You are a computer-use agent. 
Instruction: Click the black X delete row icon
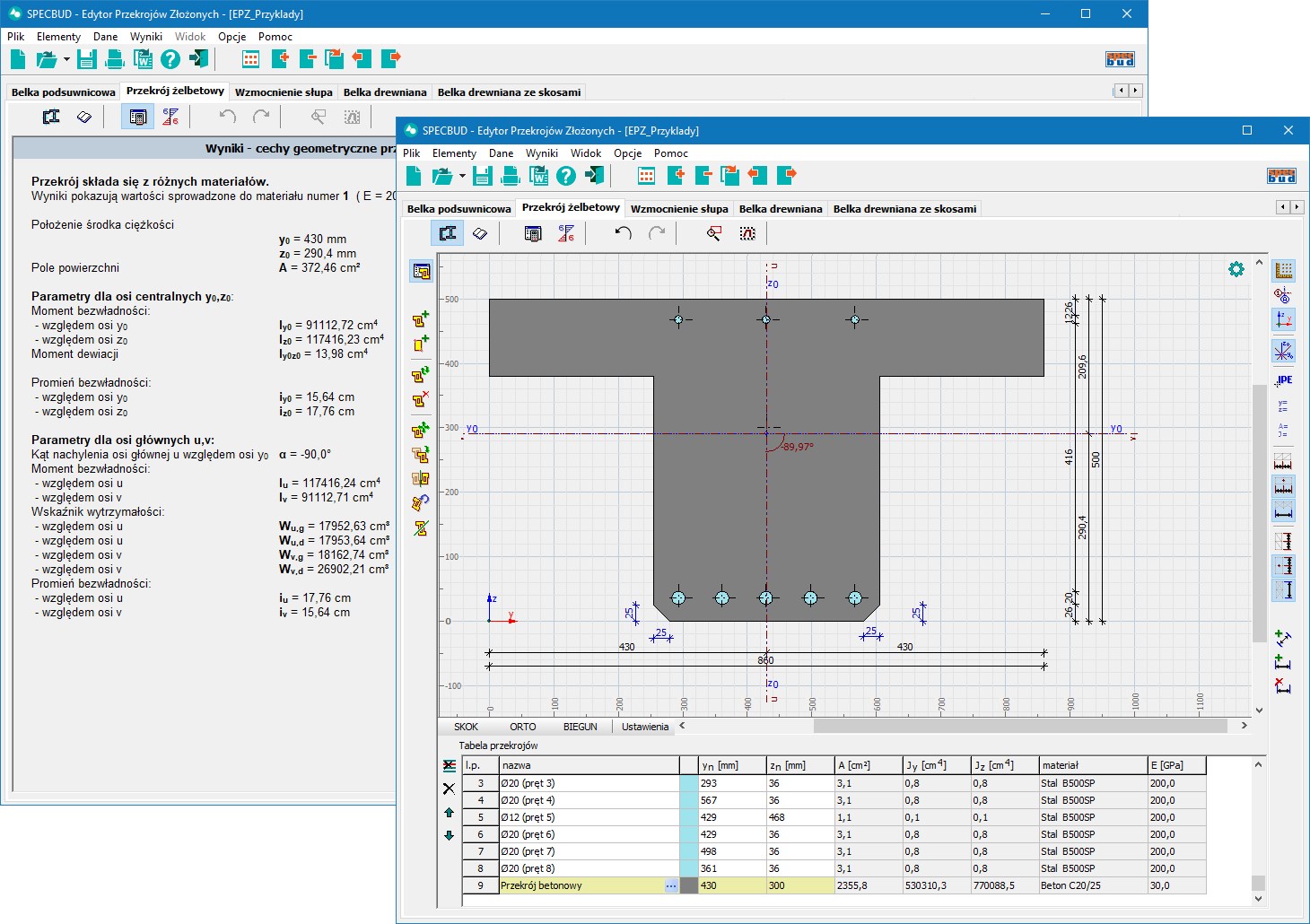click(449, 789)
